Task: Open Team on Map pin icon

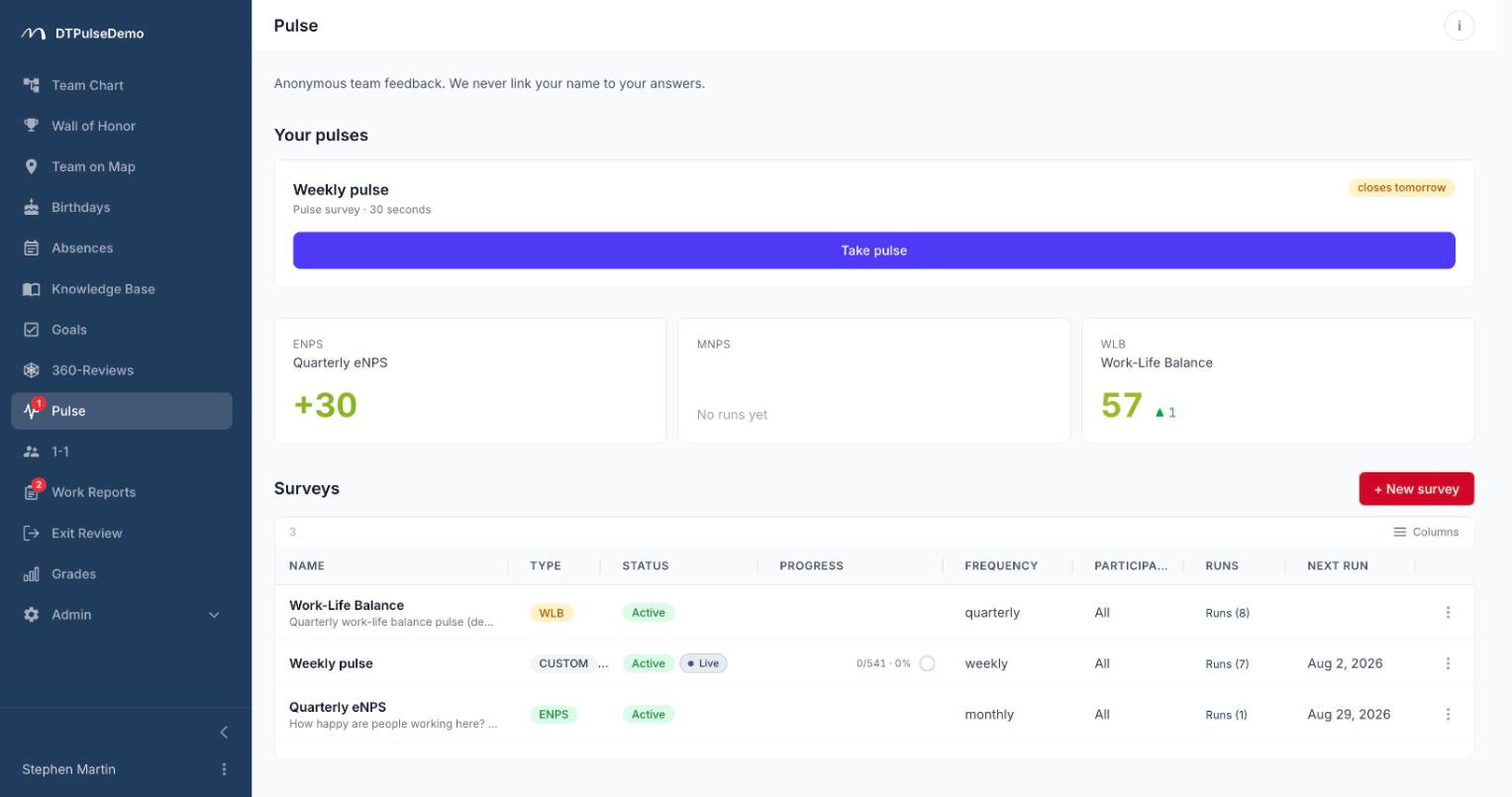Action: [32, 166]
